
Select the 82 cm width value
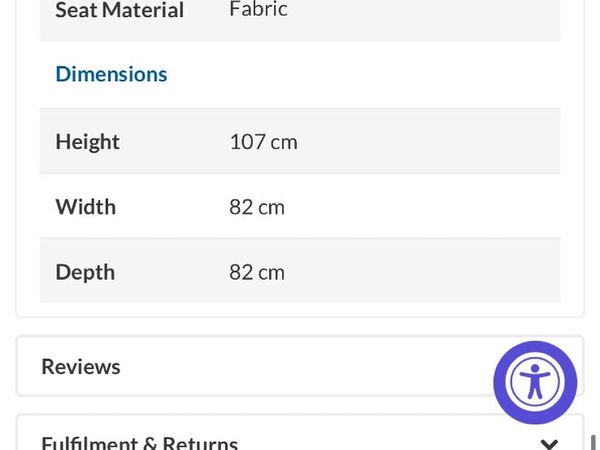[257, 207]
